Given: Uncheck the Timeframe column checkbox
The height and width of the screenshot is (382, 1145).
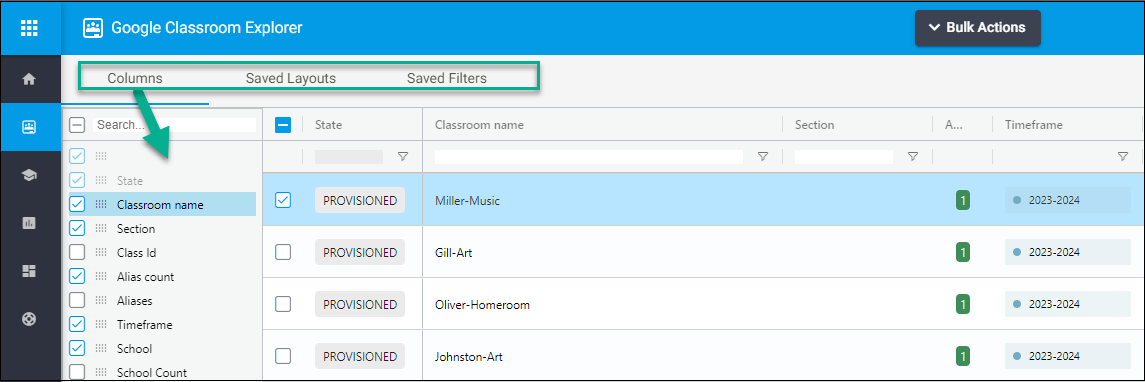Looking at the screenshot, I should (77, 324).
